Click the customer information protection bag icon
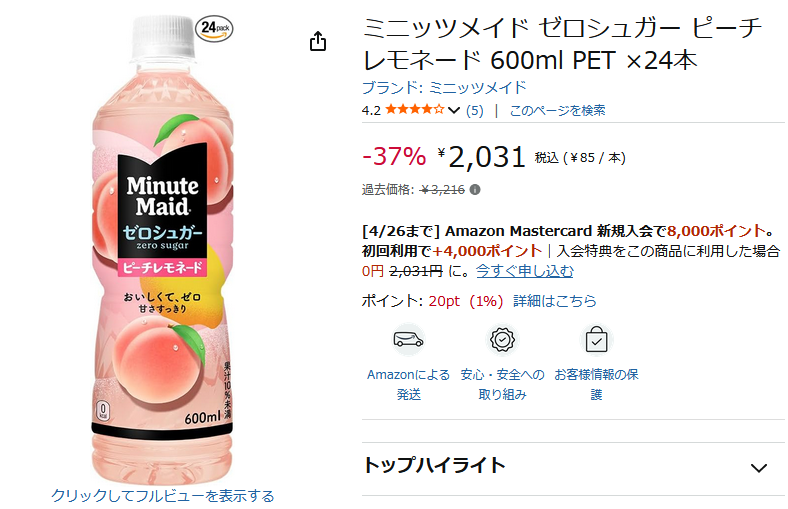The width and height of the screenshot is (788, 509). coord(596,340)
